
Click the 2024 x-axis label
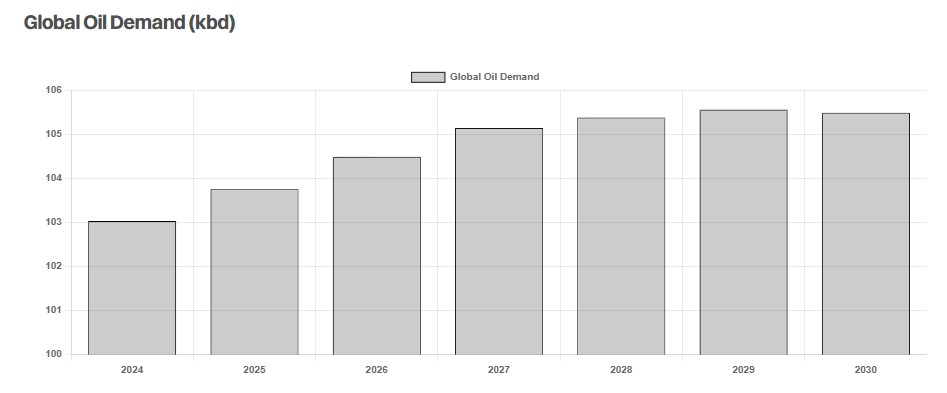pyautogui.click(x=132, y=370)
